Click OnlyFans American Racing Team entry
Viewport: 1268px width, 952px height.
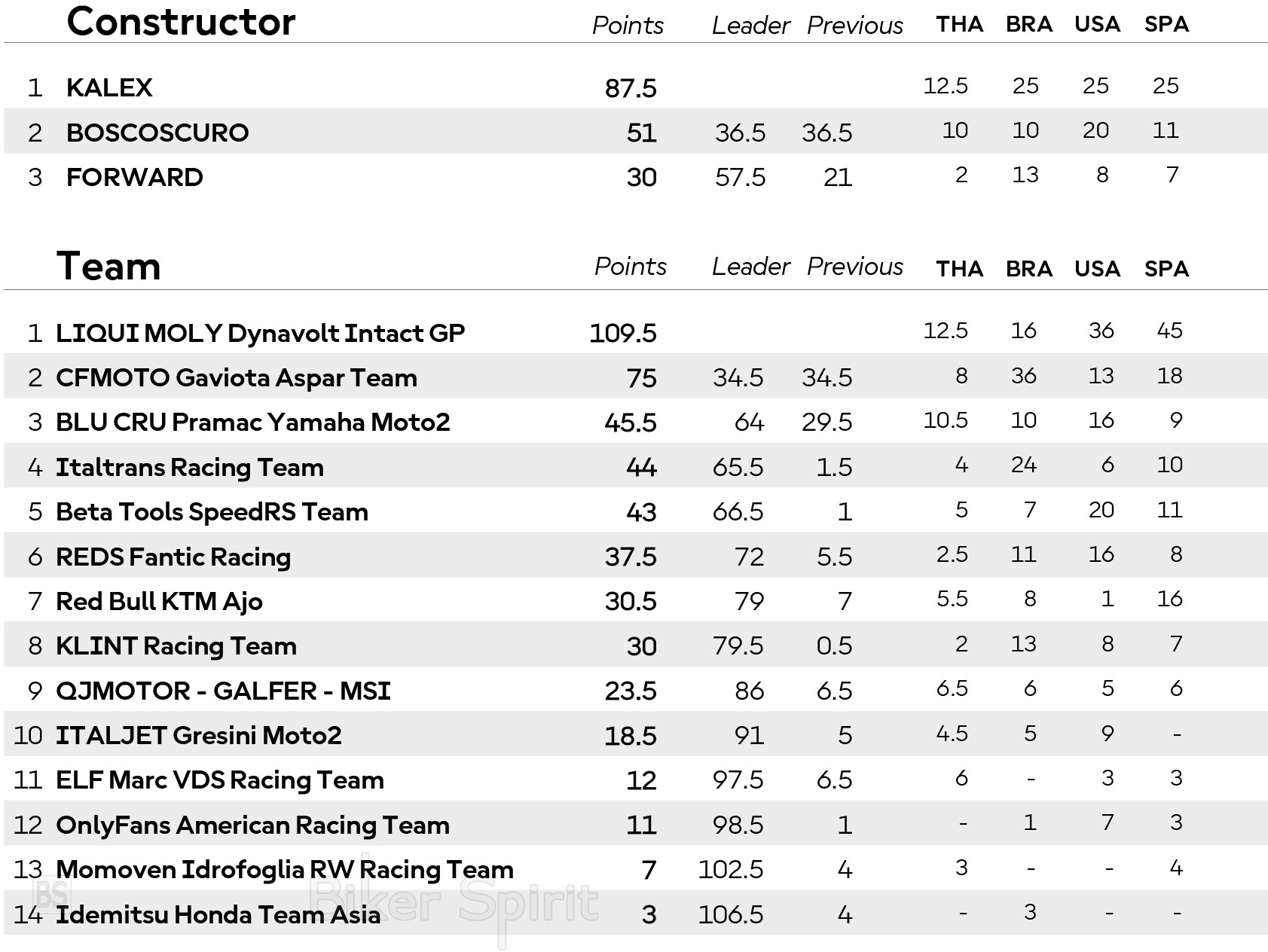pyautogui.click(x=252, y=825)
